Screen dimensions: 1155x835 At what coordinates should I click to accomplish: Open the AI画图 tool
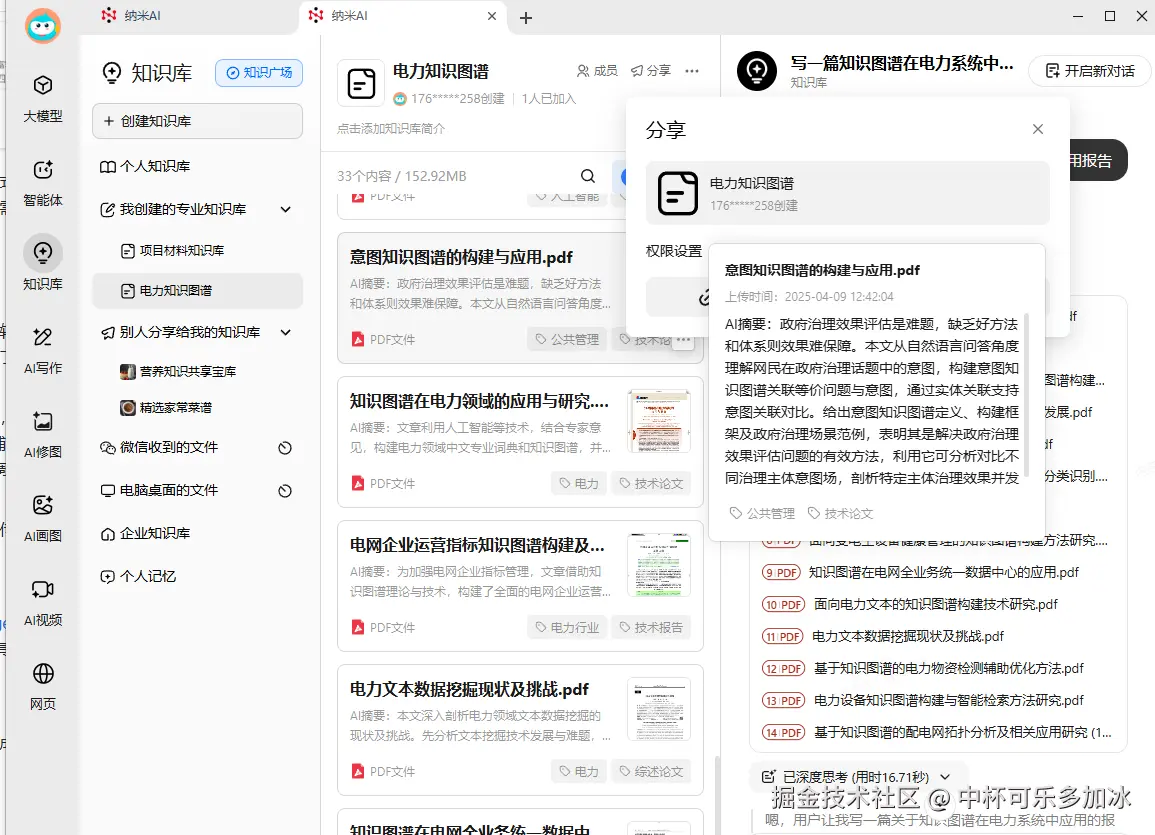click(43, 518)
